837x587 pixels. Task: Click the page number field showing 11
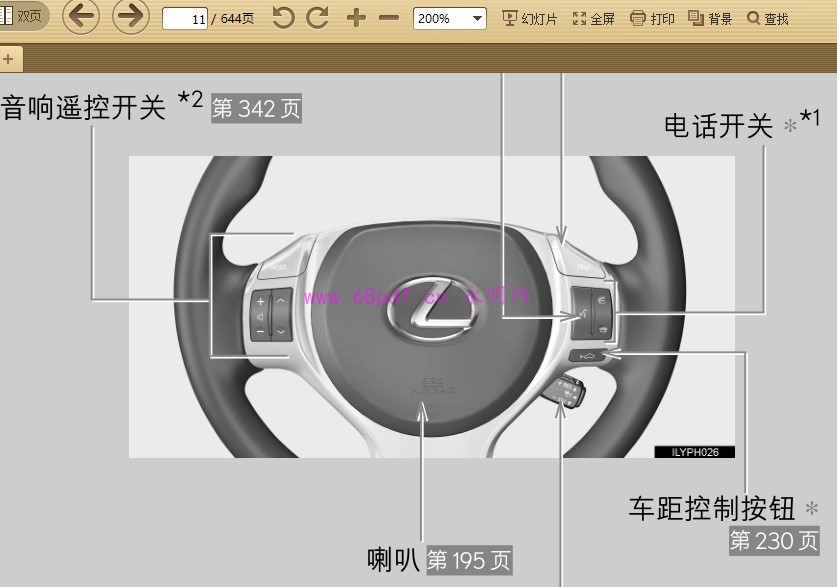(x=185, y=19)
